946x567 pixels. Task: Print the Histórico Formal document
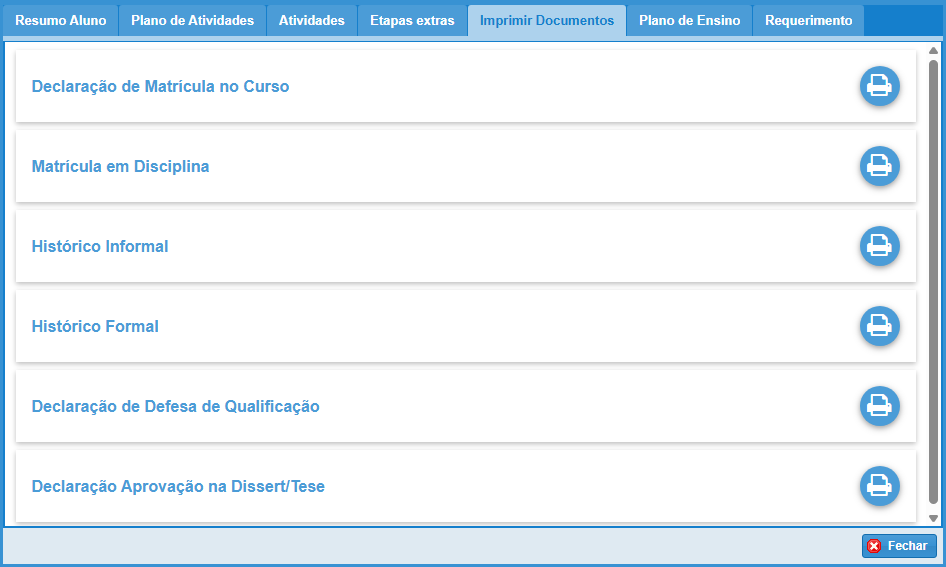click(880, 326)
